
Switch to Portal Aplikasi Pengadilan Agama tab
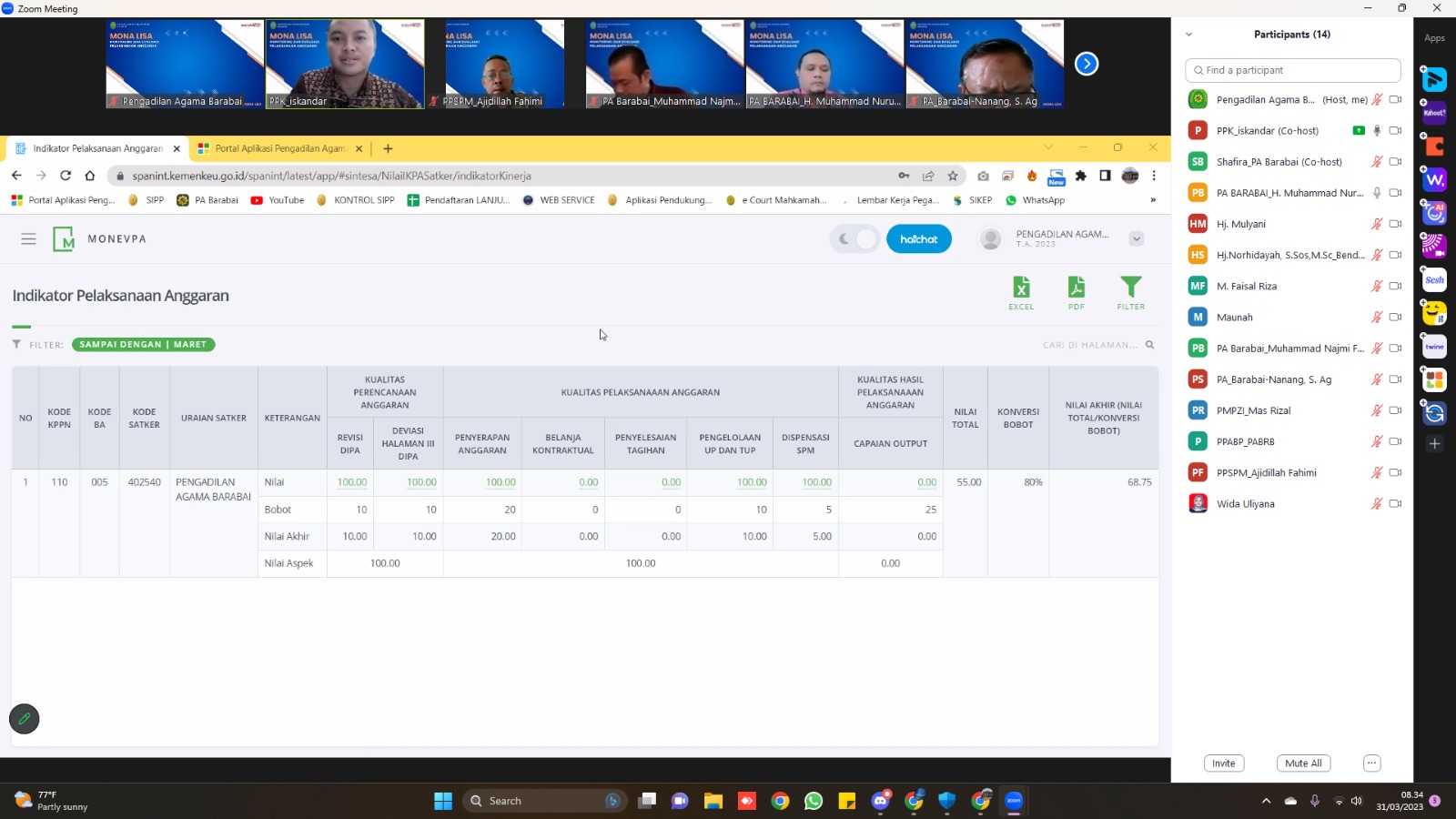[280, 148]
